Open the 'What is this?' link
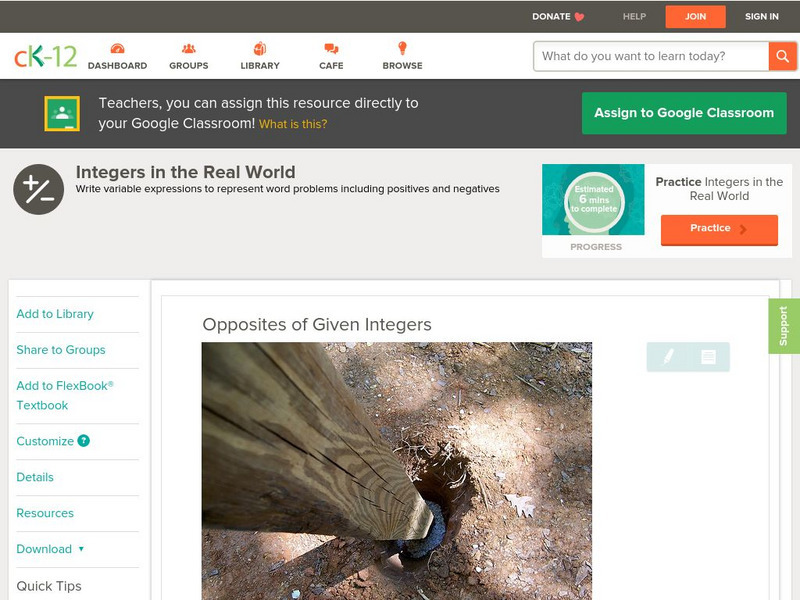The image size is (800, 600). (x=293, y=124)
